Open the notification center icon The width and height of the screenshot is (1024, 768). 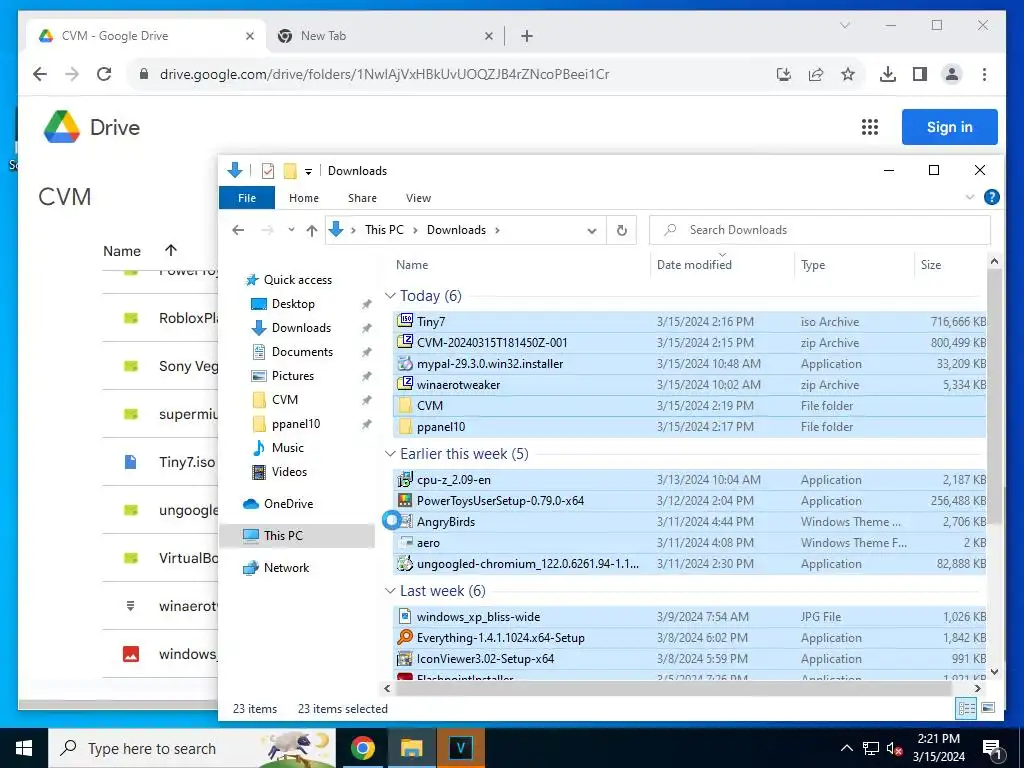click(993, 748)
